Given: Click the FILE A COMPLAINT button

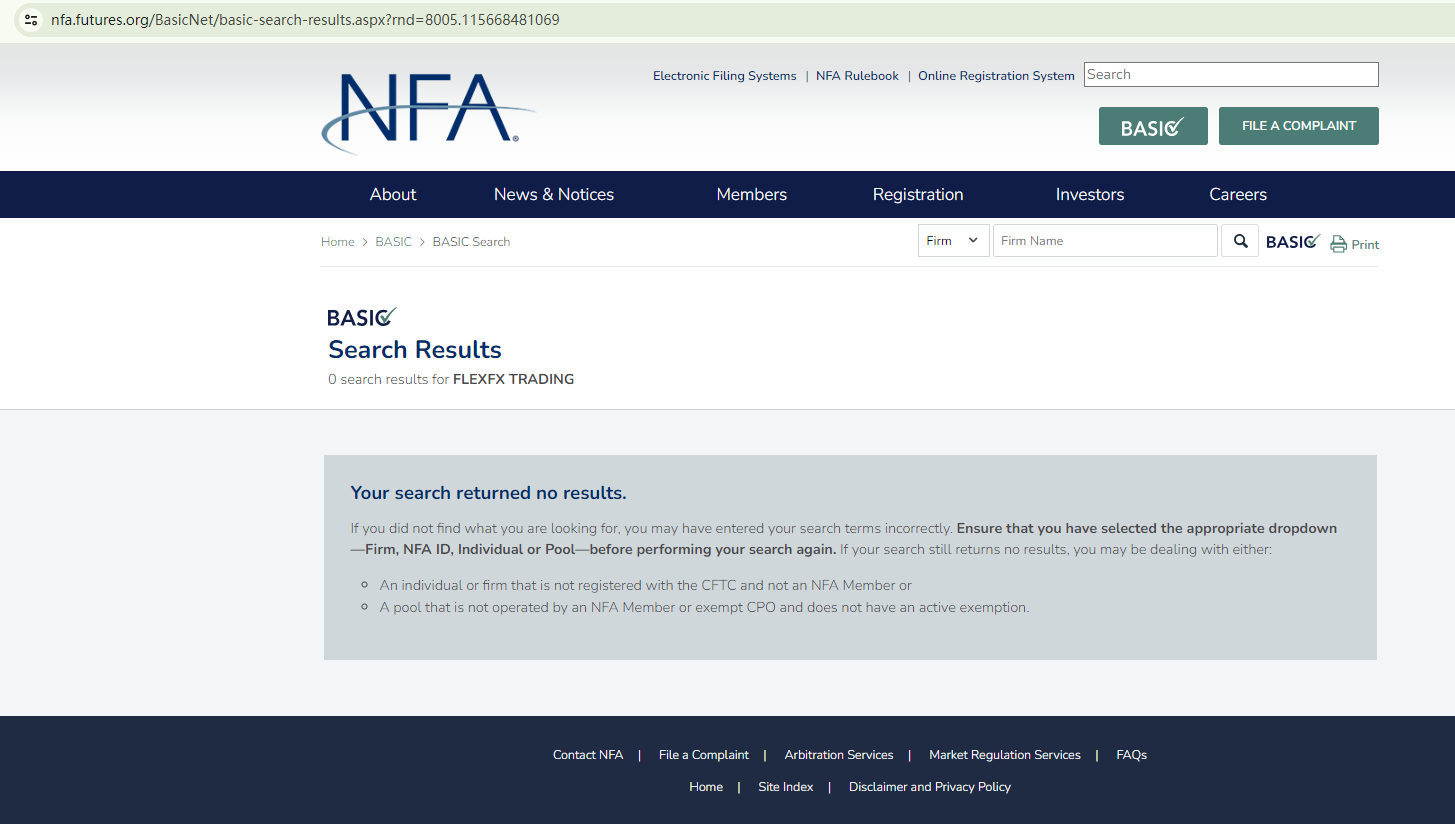Looking at the screenshot, I should (1298, 126).
